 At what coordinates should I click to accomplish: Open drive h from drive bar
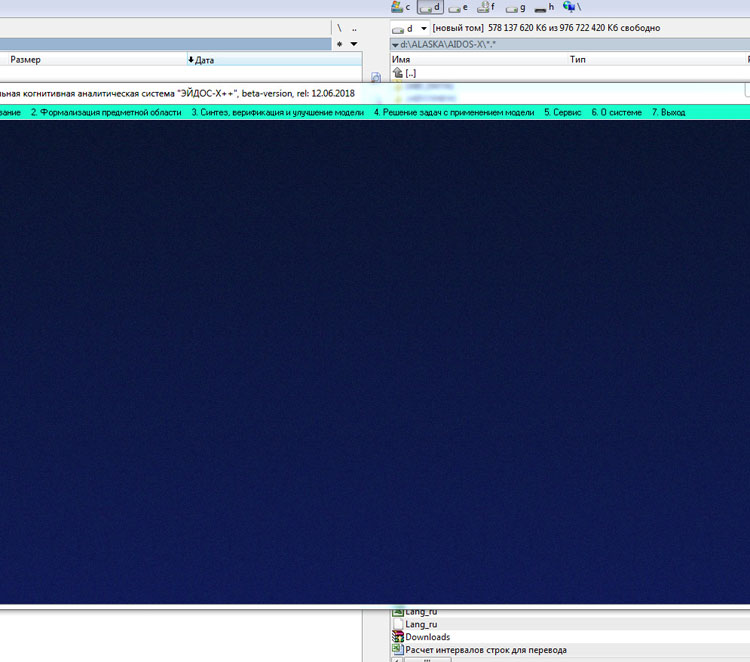click(544, 7)
